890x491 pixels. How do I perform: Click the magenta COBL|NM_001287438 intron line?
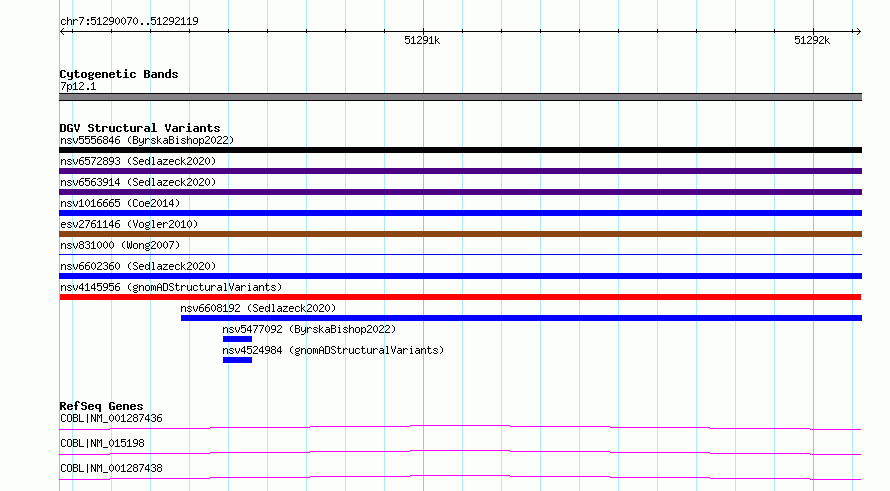[x=460, y=477]
